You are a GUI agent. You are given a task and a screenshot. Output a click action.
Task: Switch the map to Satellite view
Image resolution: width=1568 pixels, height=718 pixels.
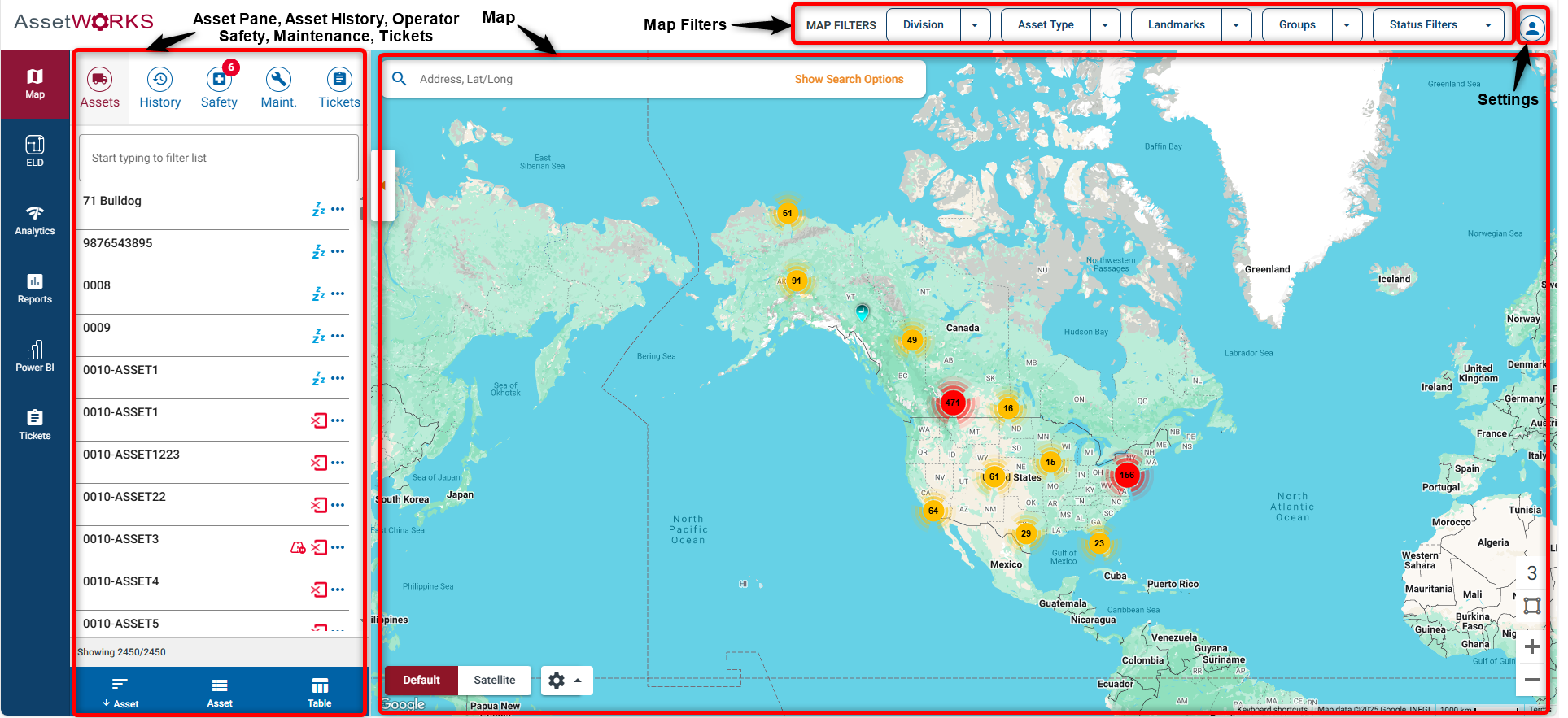coord(495,681)
